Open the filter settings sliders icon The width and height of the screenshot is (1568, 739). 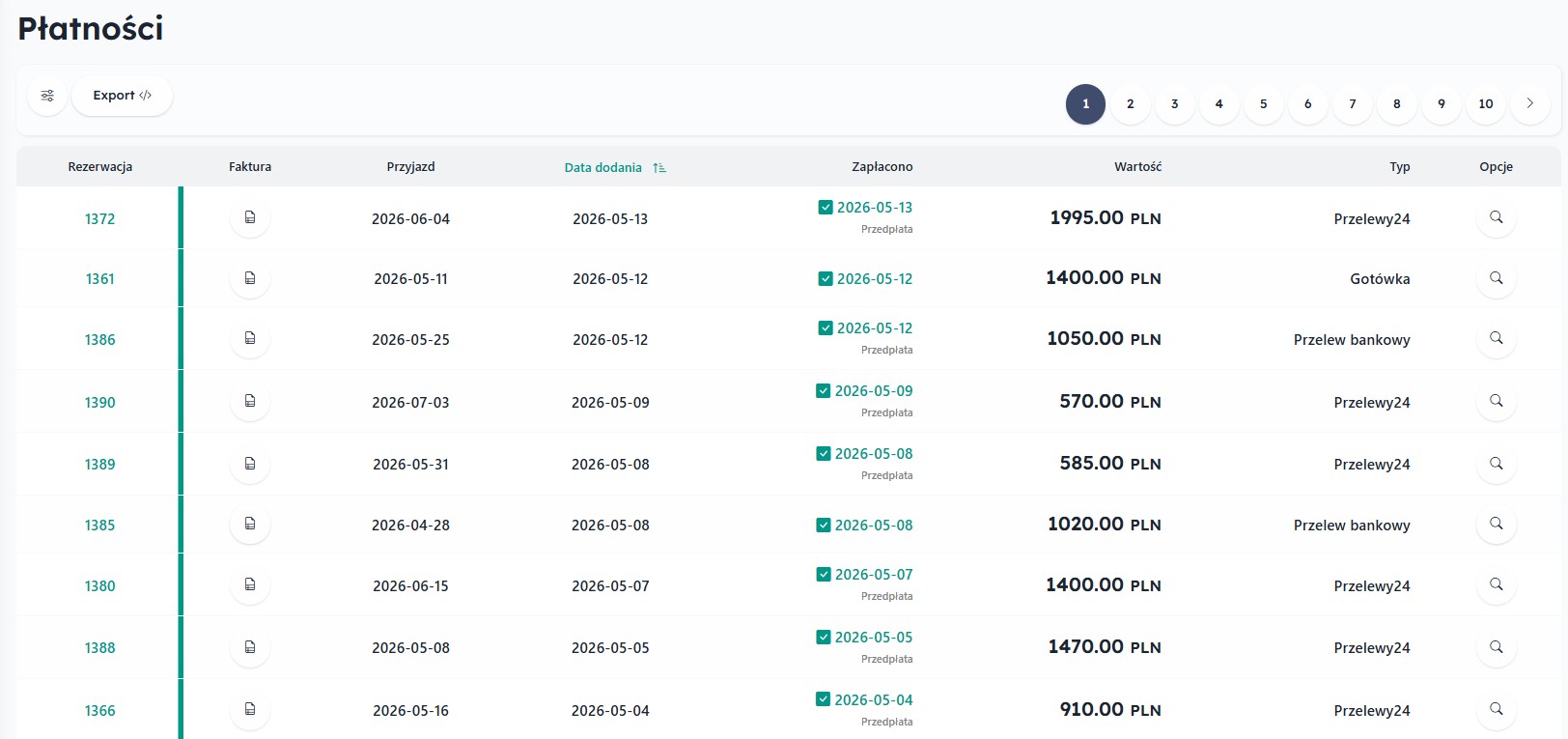[x=47, y=96]
